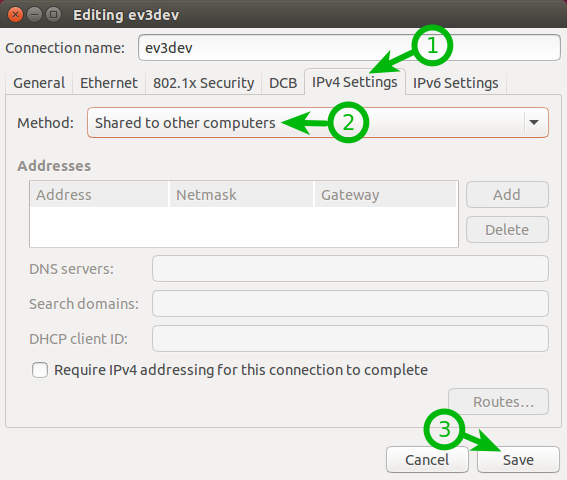Switch to the Ethernet tab
This screenshot has width=567, height=480.
click(x=109, y=83)
